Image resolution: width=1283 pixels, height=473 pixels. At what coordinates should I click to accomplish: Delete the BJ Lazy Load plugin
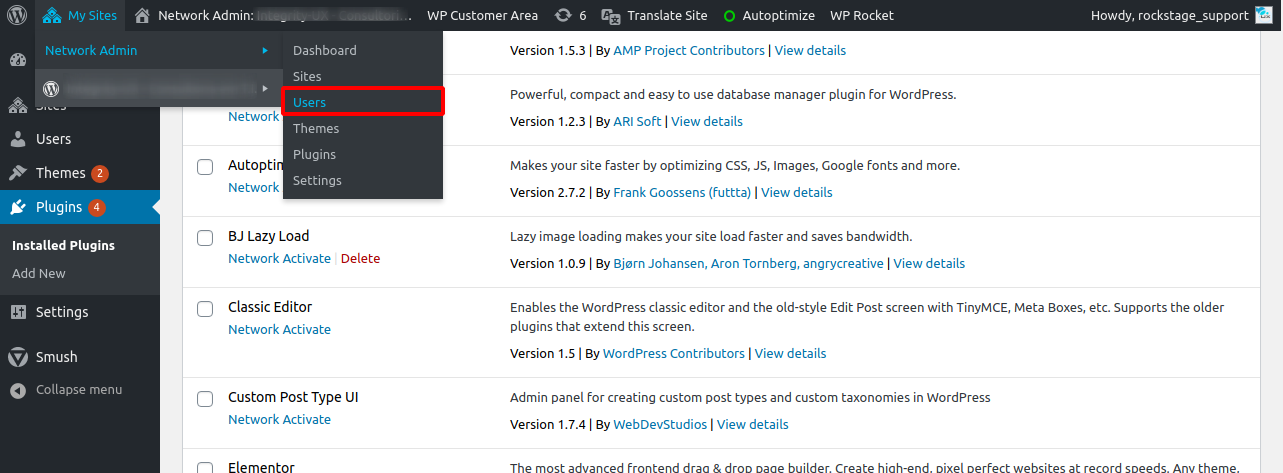click(361, 258)
